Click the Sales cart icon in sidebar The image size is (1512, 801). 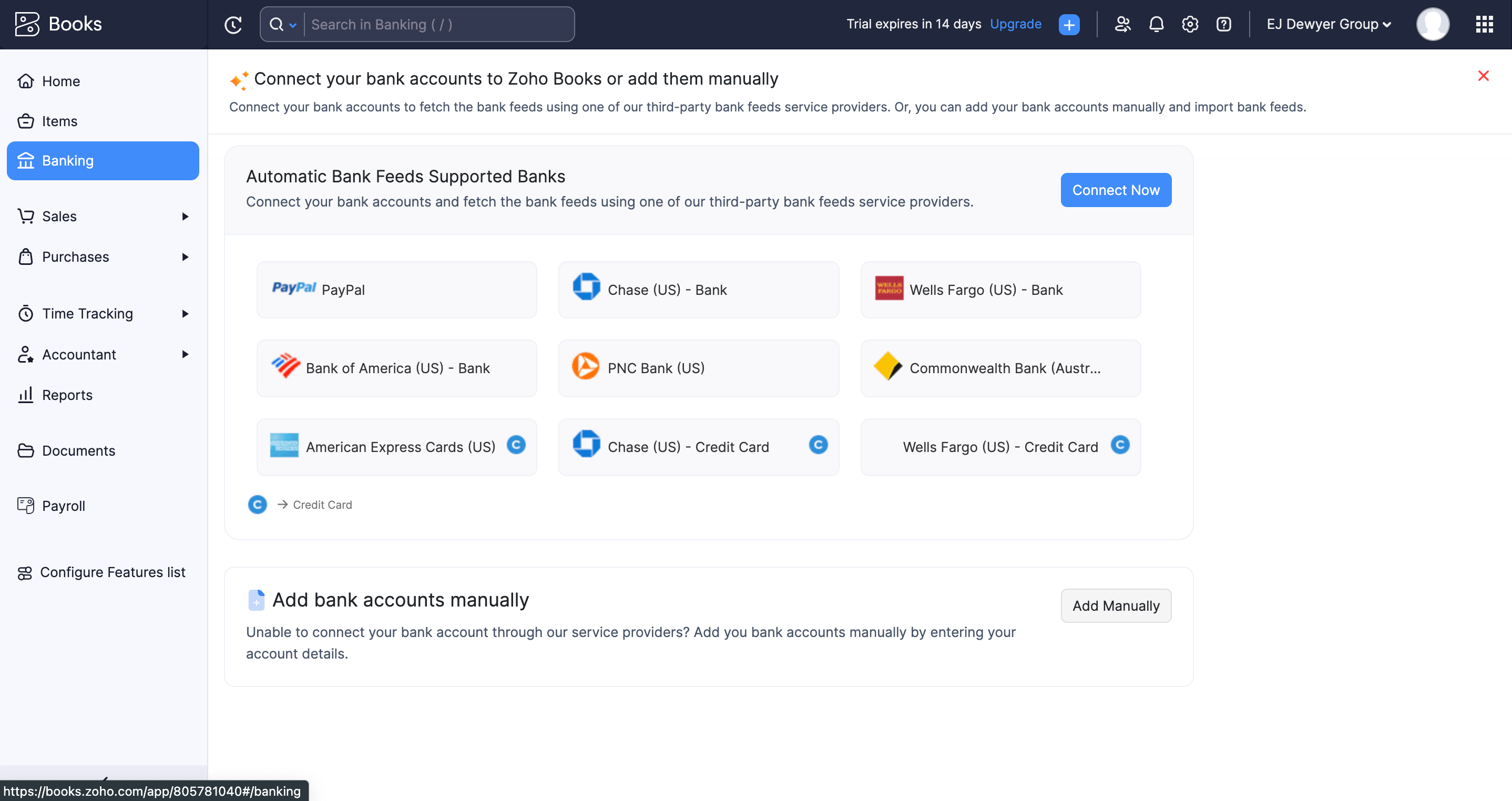point(25,217)
